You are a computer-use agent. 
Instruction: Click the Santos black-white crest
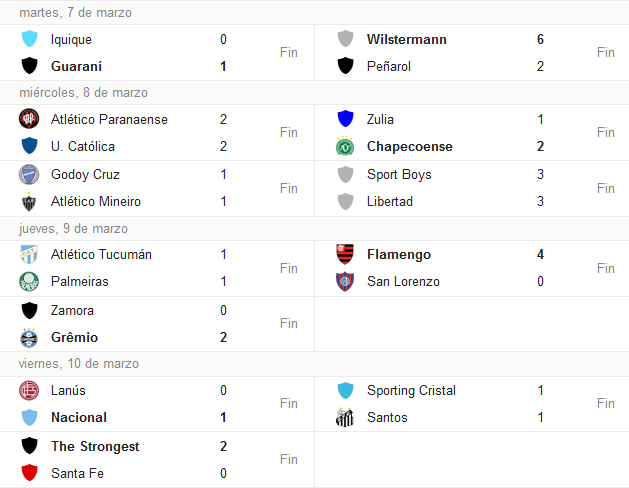(x=345, y=417)
